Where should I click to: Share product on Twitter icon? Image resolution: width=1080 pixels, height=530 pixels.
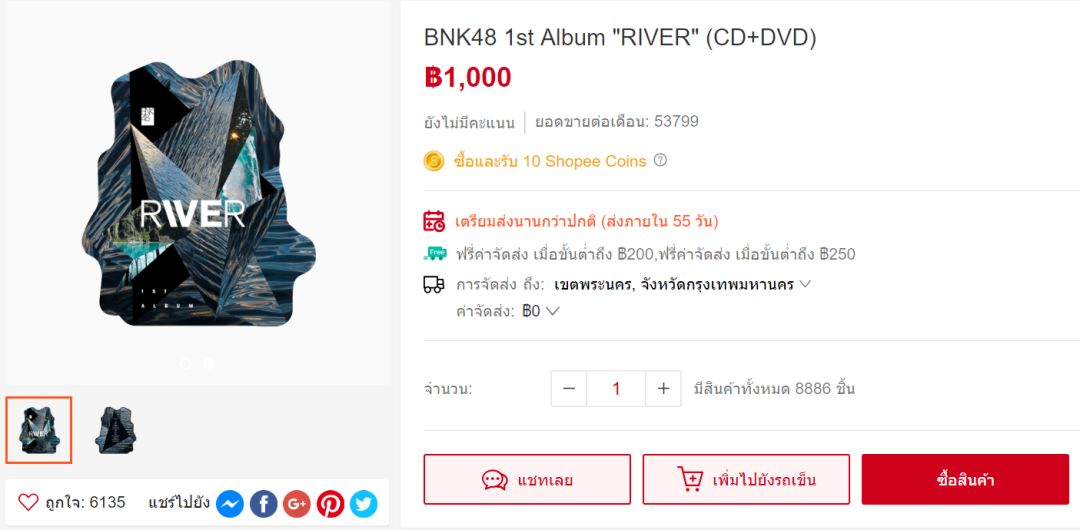click(364, 504)
